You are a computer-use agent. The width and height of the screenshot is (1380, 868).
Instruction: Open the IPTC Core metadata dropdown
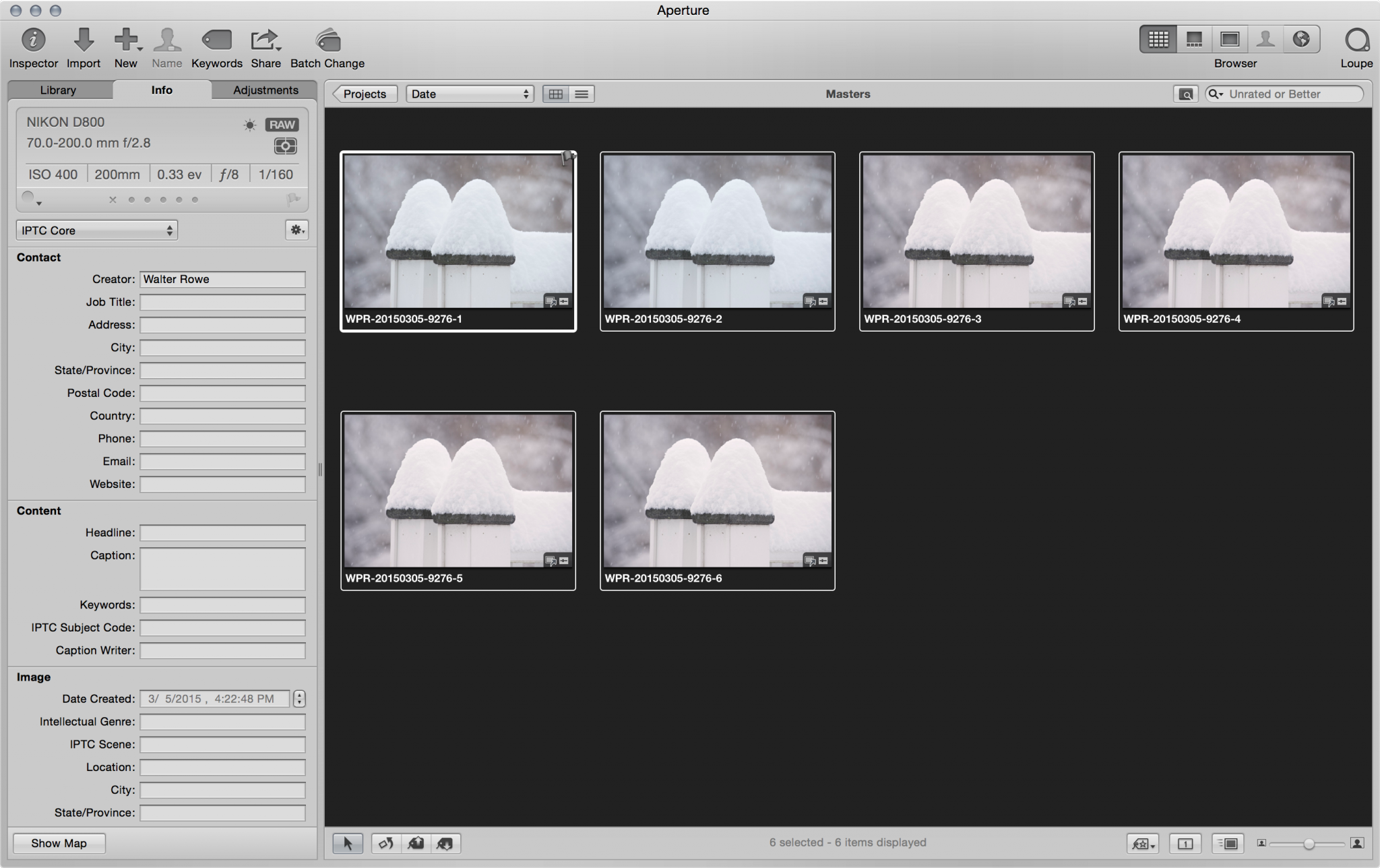click(x=94, y=232)
